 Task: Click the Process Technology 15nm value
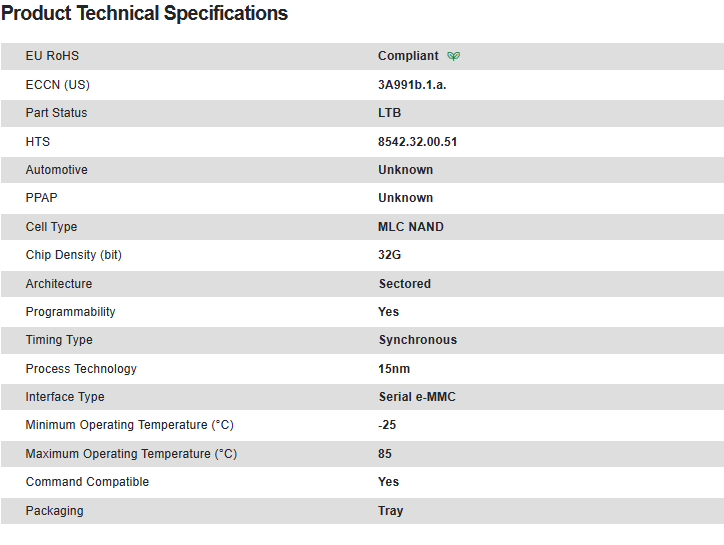click(394, 369)
